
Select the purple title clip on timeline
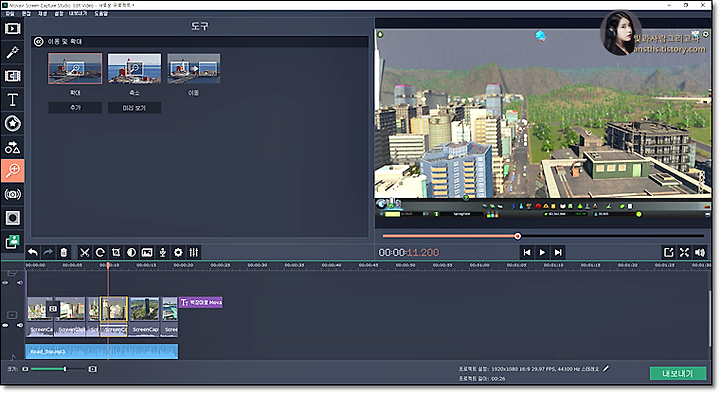coord(201,302)
